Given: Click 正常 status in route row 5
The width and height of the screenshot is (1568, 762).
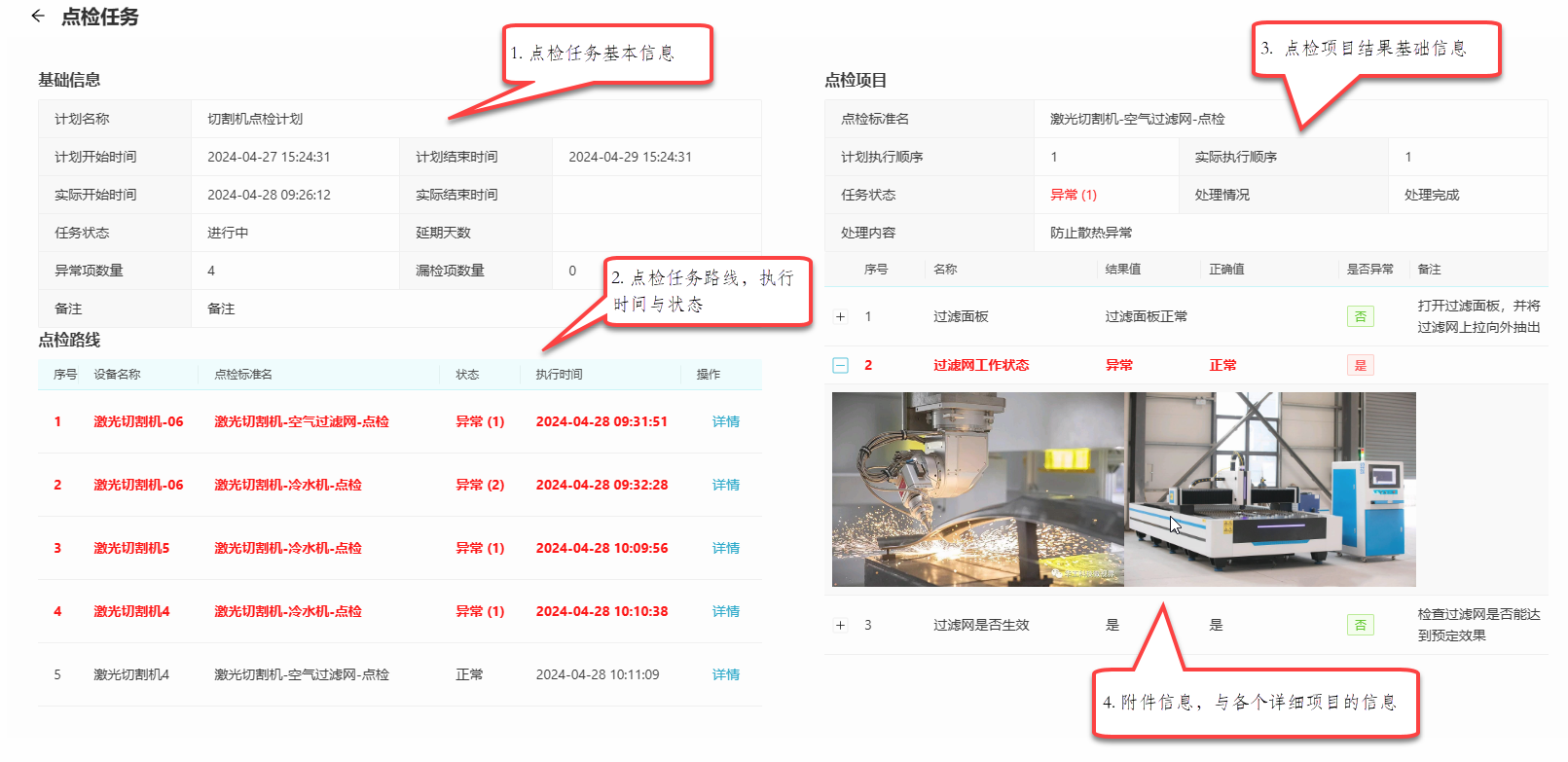Looking at the screenshot, I should (469, 674).
